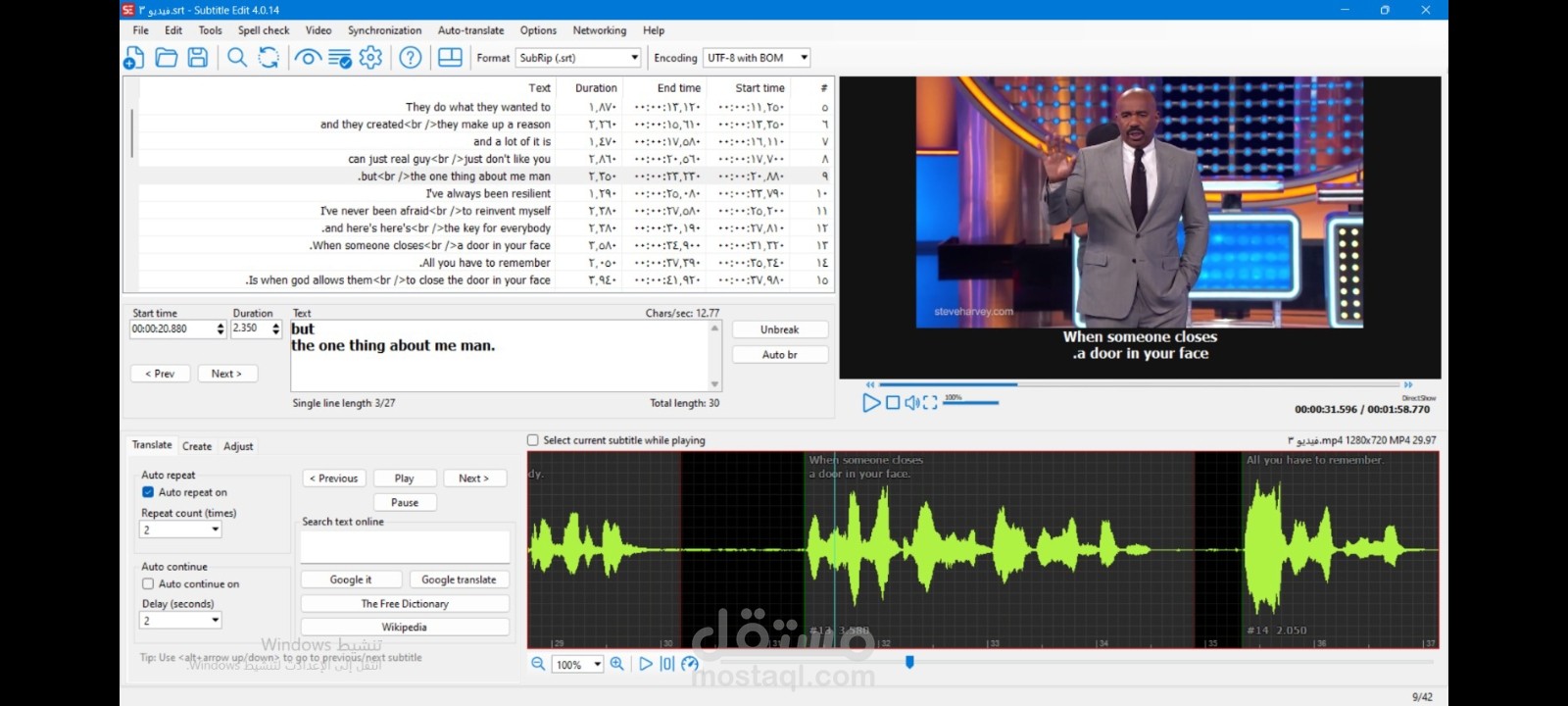Click the waveform position slider handle
This screenshot has height=706, width=1568.
pos(909,663)
